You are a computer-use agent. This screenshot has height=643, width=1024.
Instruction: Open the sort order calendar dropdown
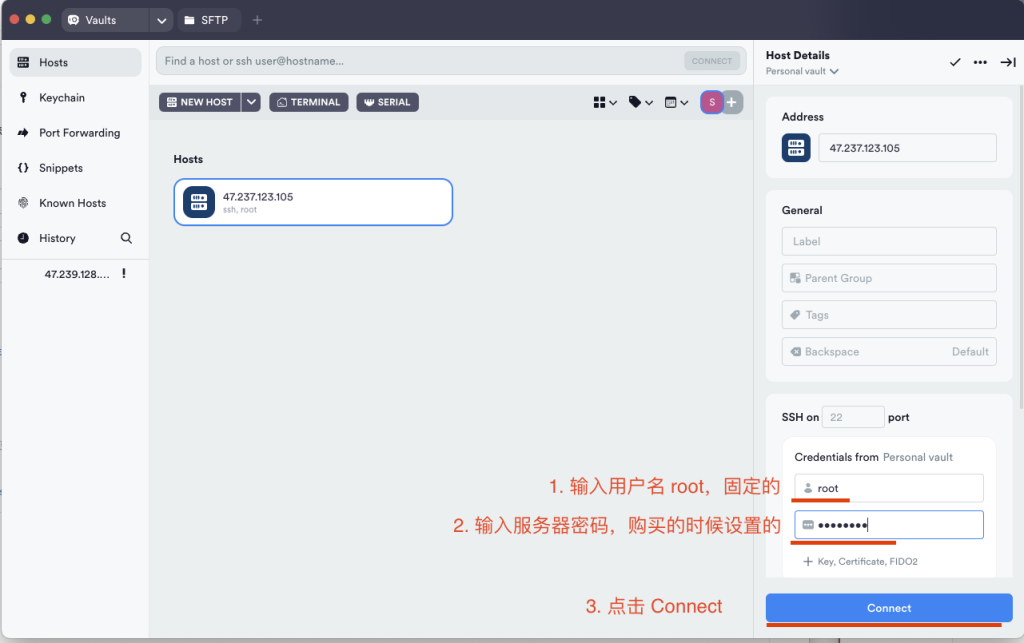click(676, 102)
